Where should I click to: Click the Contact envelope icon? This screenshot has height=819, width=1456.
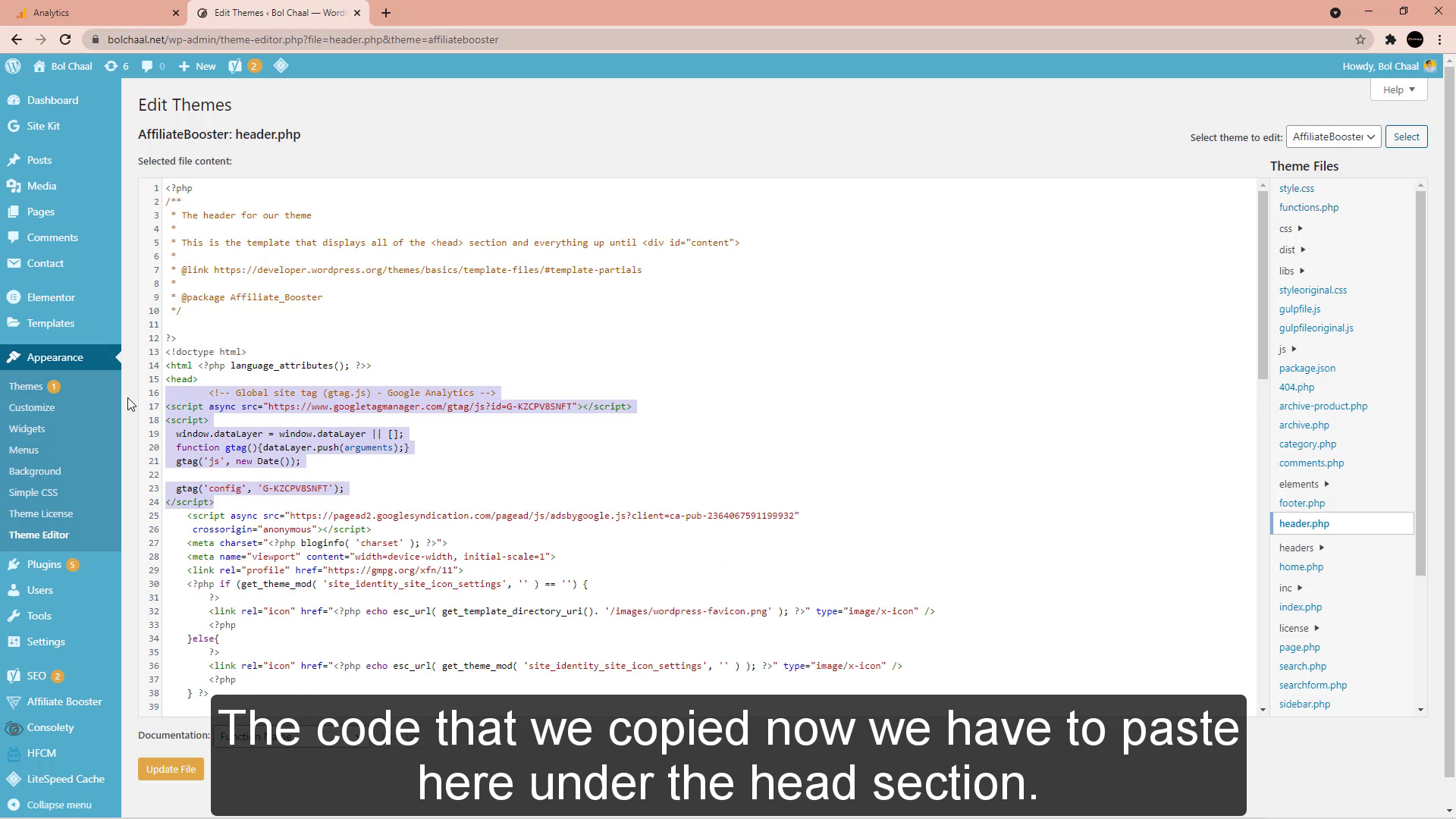coord(14,263)
